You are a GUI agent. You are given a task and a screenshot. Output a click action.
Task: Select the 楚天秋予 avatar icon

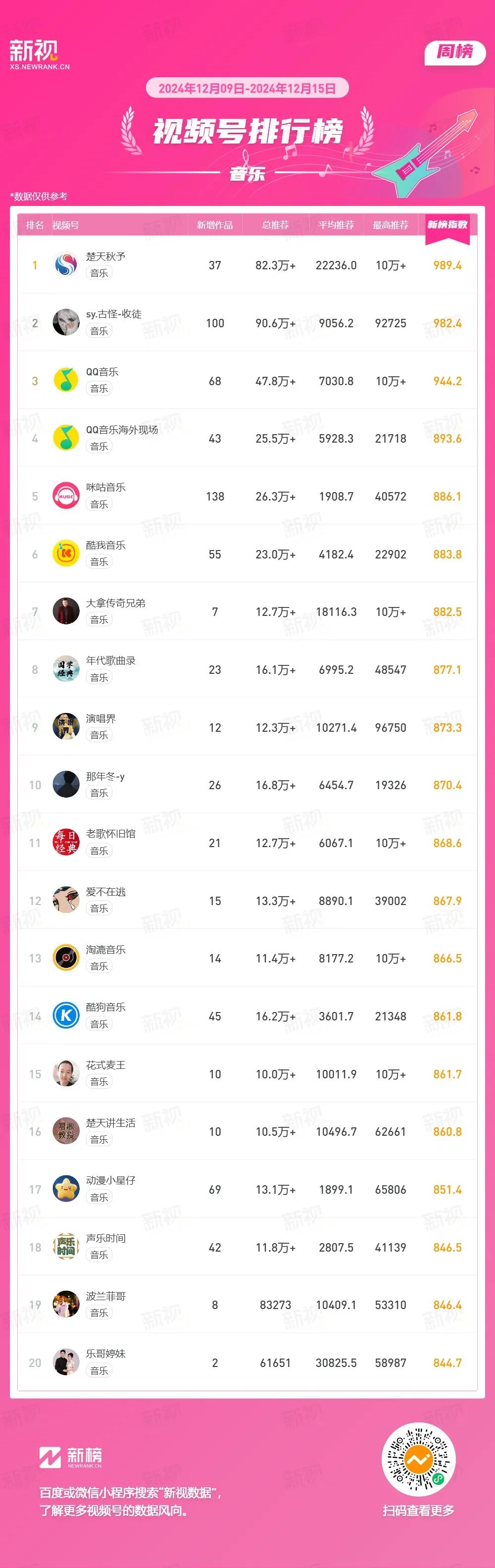pyautogui.click(x=66, y=265)
